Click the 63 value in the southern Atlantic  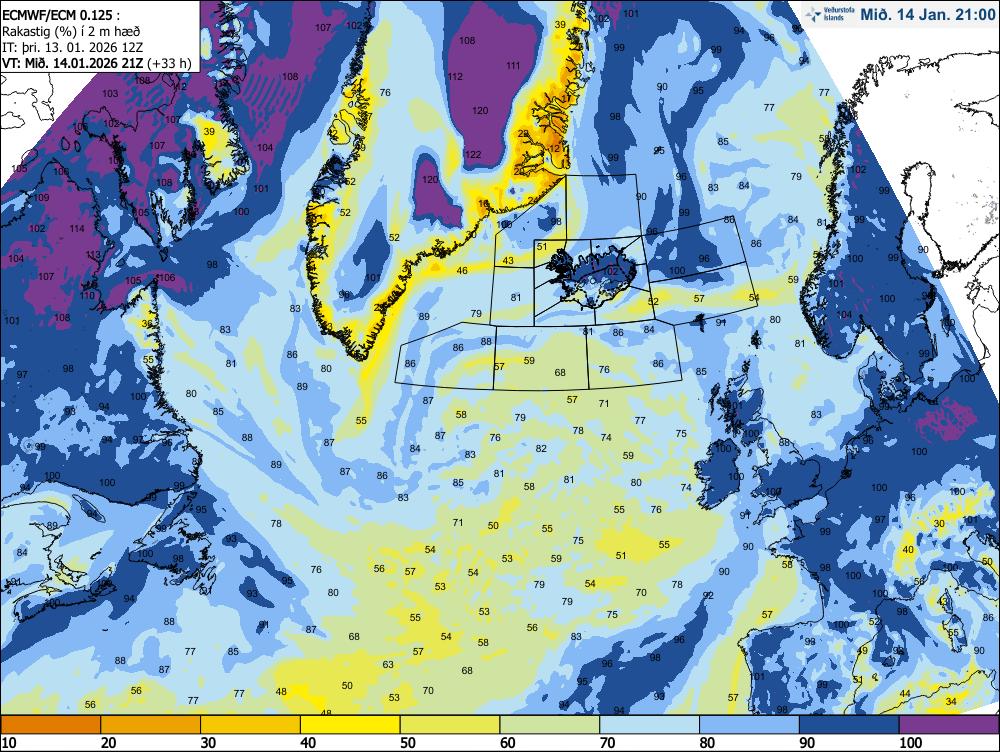[x=388, y=664]
